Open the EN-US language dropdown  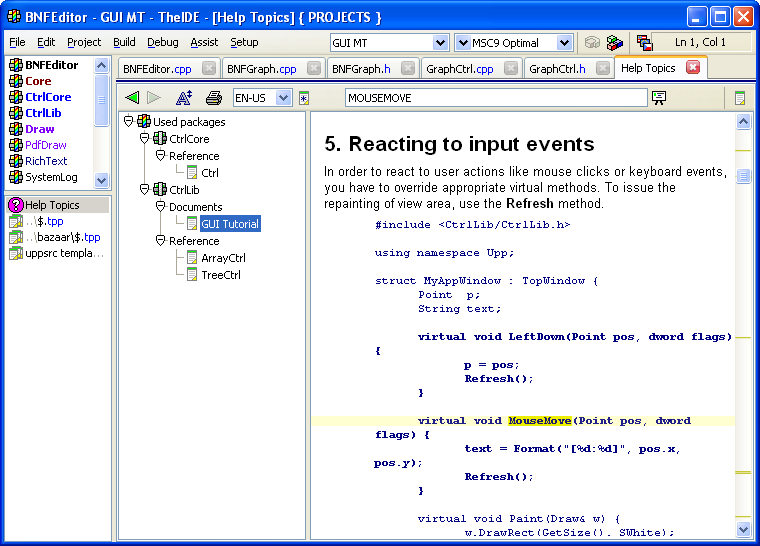click(x=283, y=98)
